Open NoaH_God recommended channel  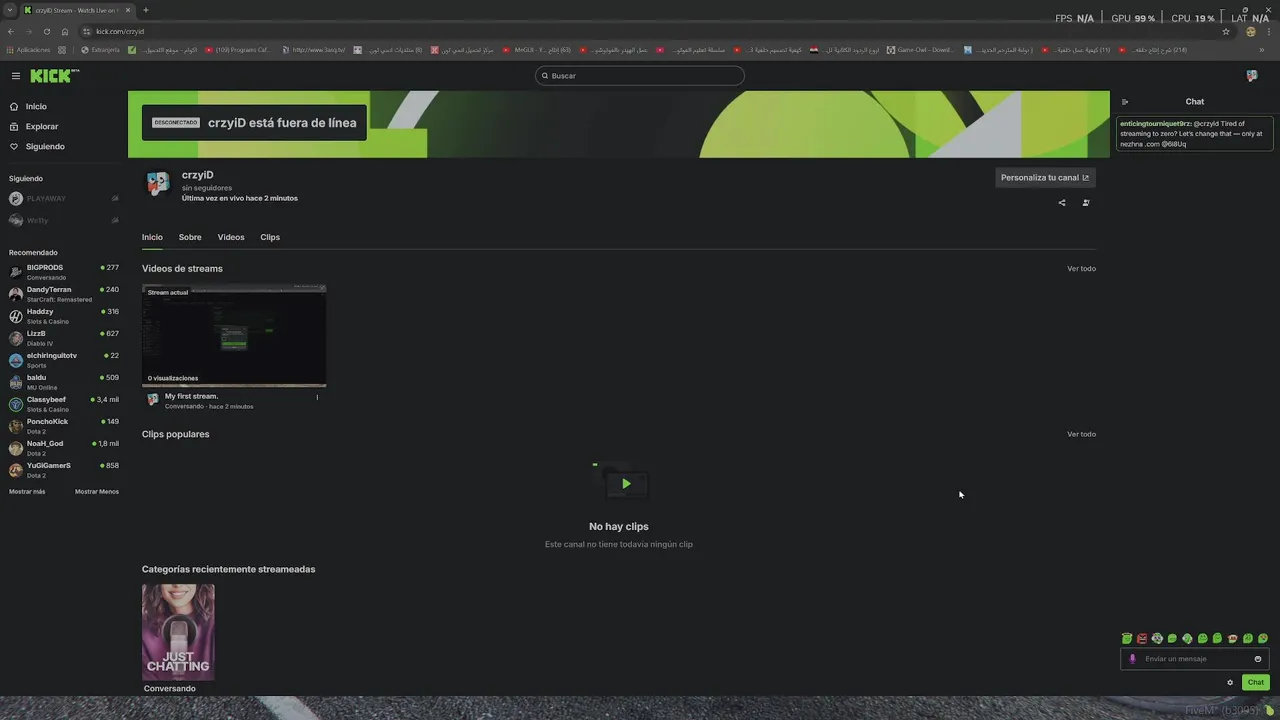[x=64, y=448]
